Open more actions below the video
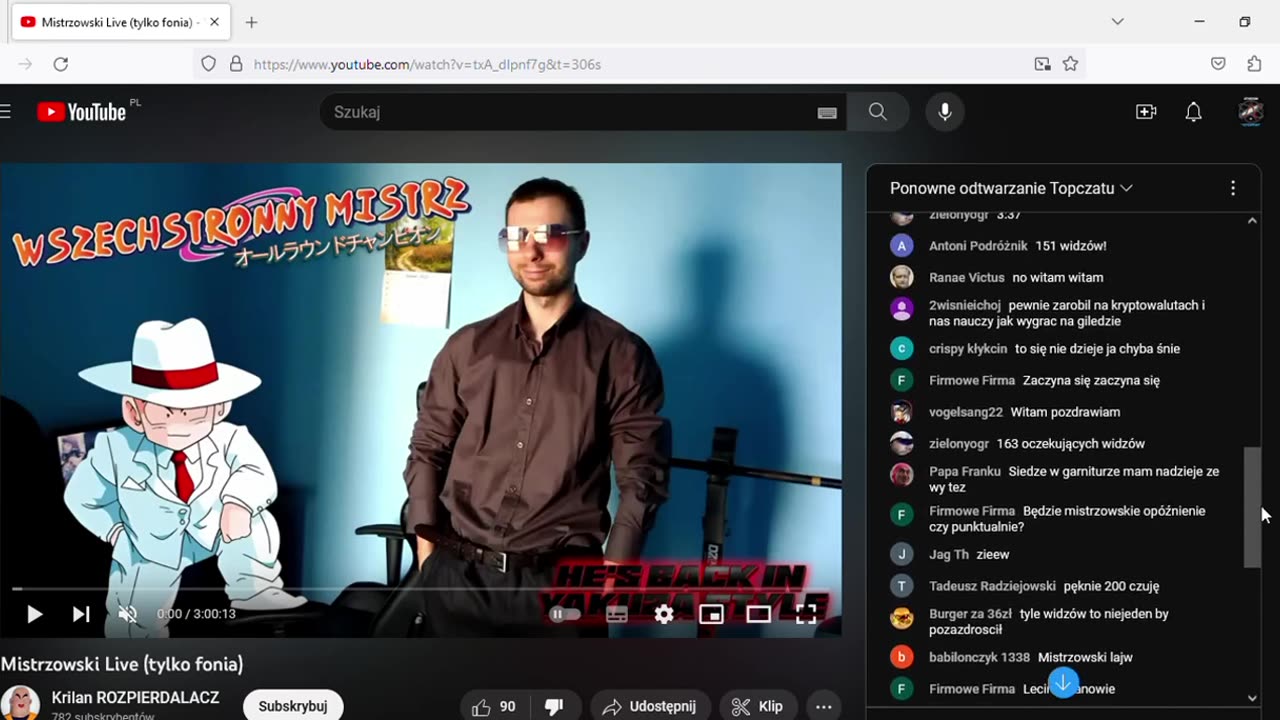This screenshot has width=1280, height=720. point(823,707)
